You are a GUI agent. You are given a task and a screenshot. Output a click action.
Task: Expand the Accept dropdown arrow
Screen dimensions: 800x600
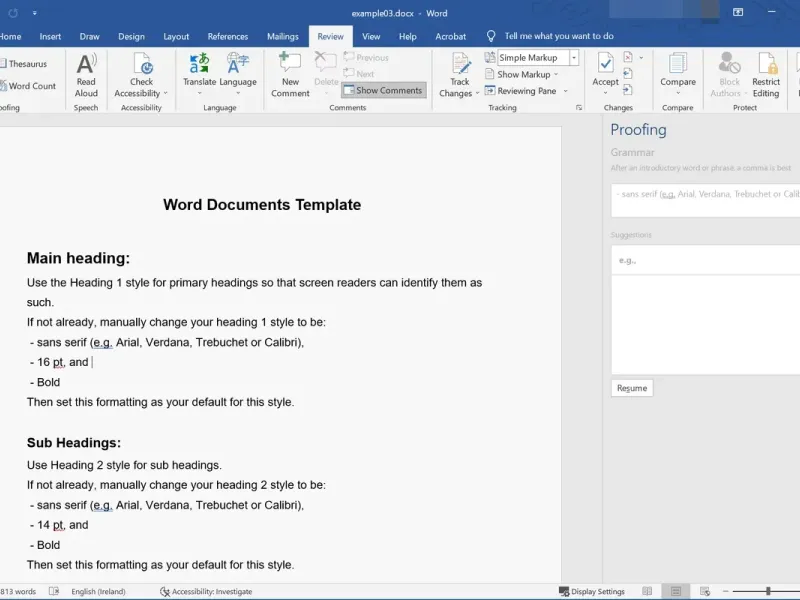pos(606,93)
